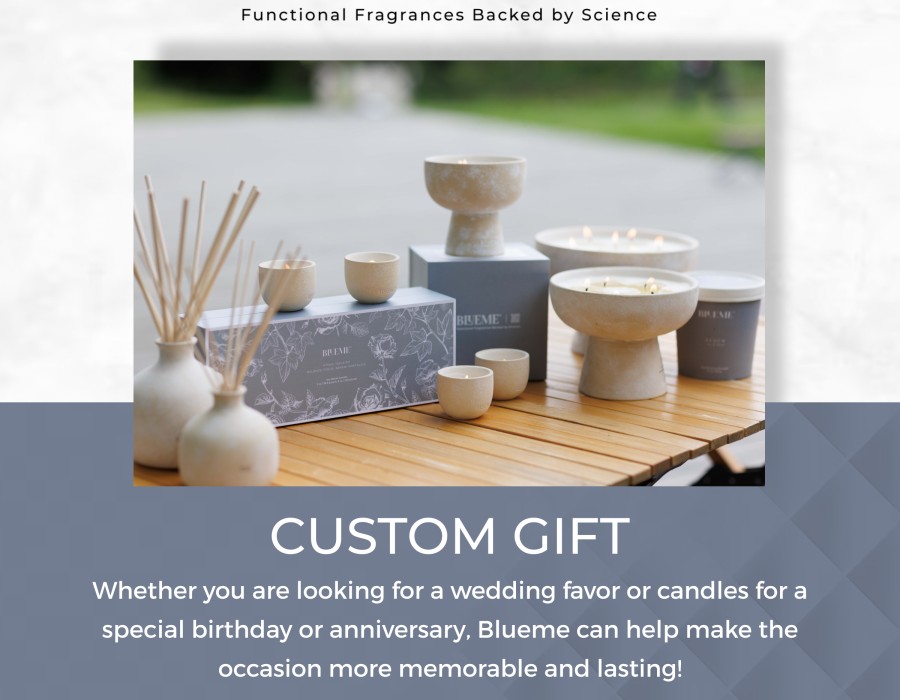Click the tall pedestal candle on the box
This screenshot has width=900, height=700.
coord(475,205)
